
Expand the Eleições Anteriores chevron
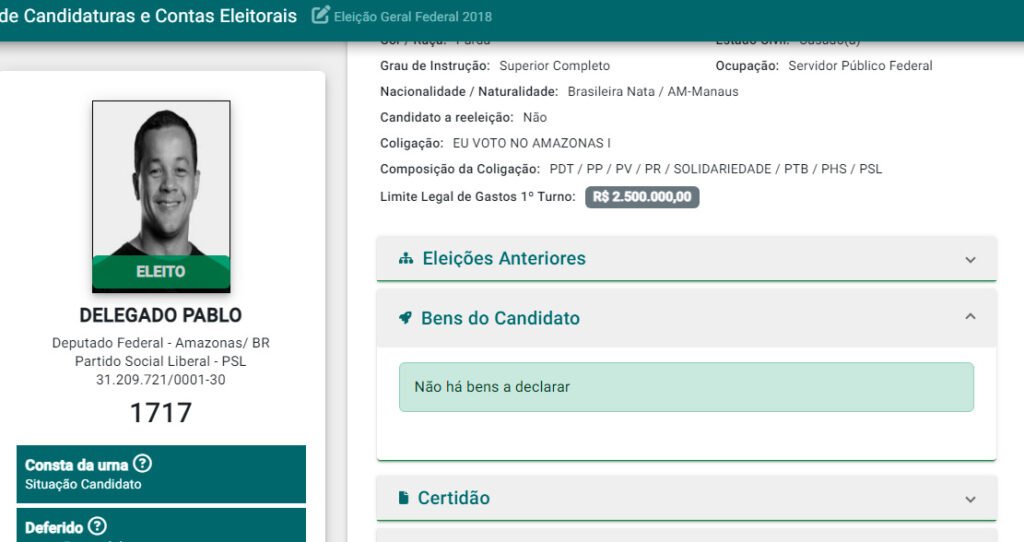point(969,260)
